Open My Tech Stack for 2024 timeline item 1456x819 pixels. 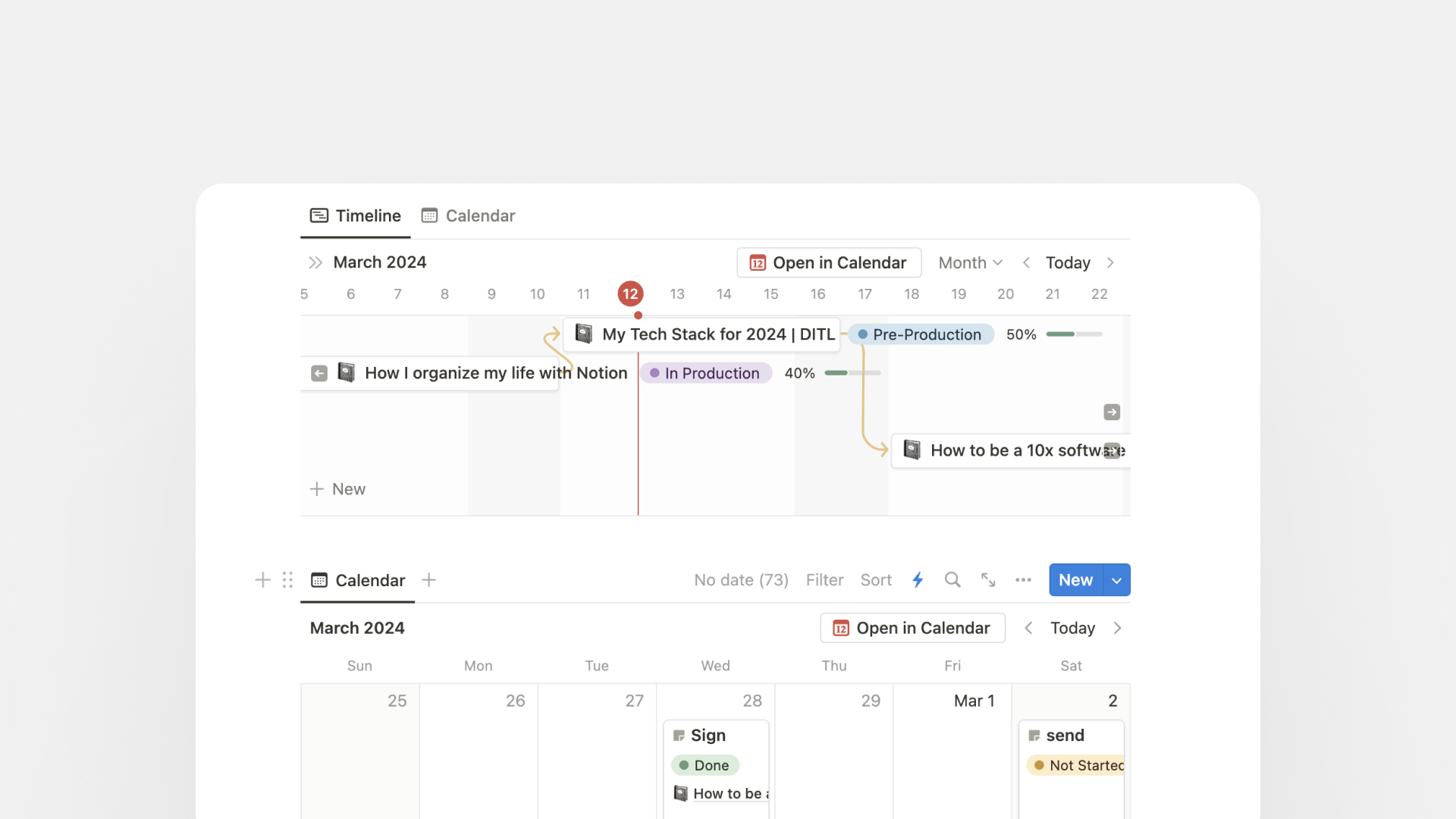(701, 334)
